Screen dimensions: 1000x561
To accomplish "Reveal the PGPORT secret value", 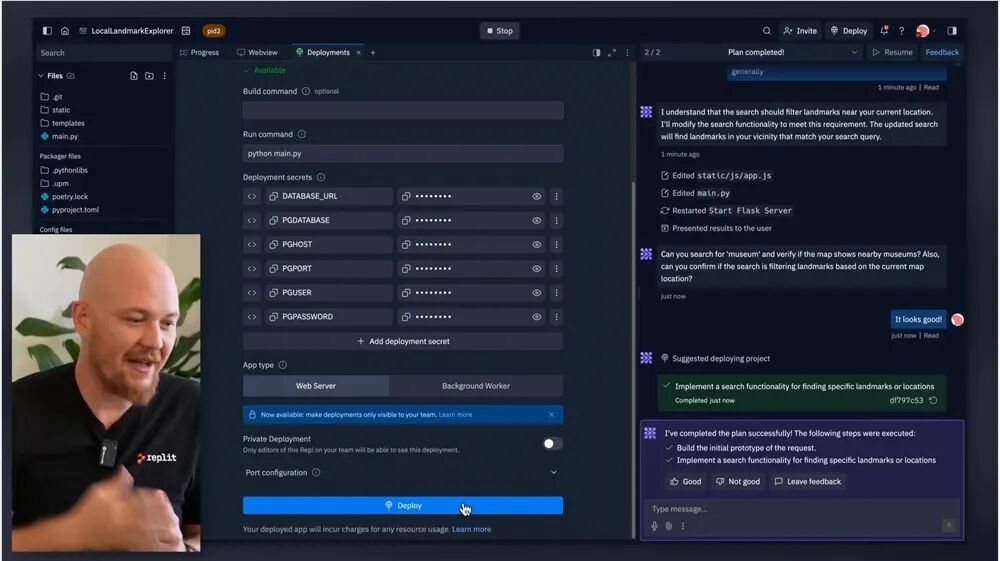I will tap(537, 269).
